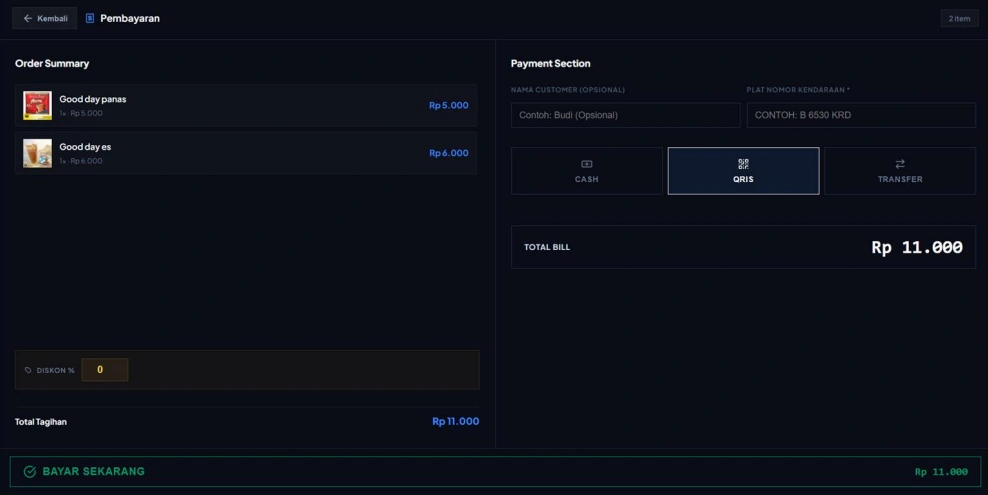Confirm payment with BAYAR SEKARANG button
Screen dimensions: 988x495
coord(495,472)
